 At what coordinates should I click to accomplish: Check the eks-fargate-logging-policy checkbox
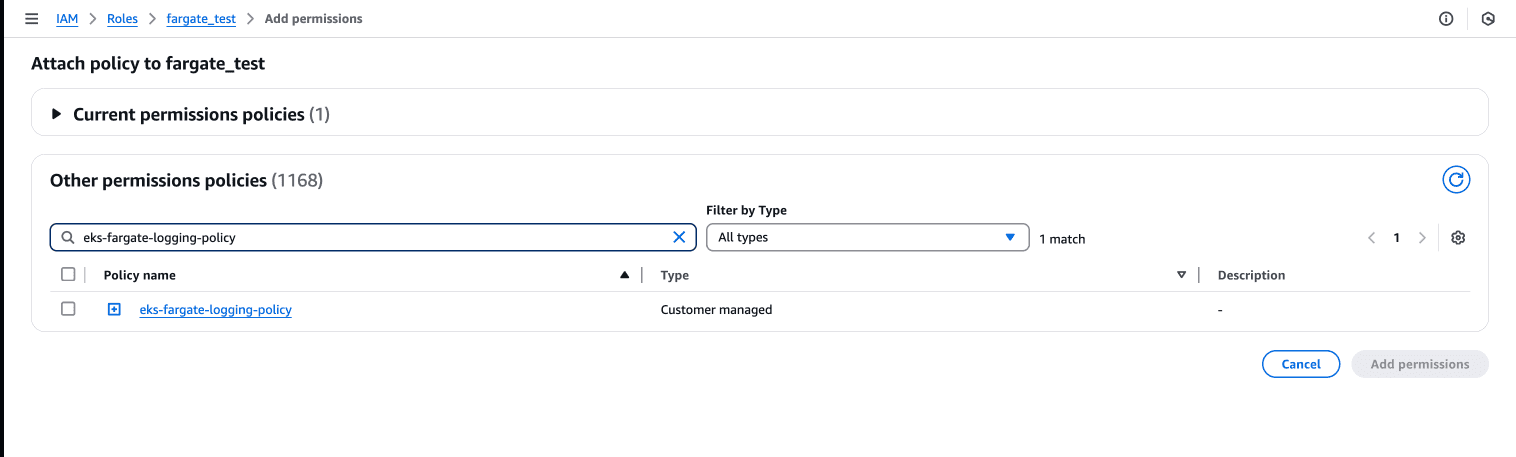coord(68,310)
